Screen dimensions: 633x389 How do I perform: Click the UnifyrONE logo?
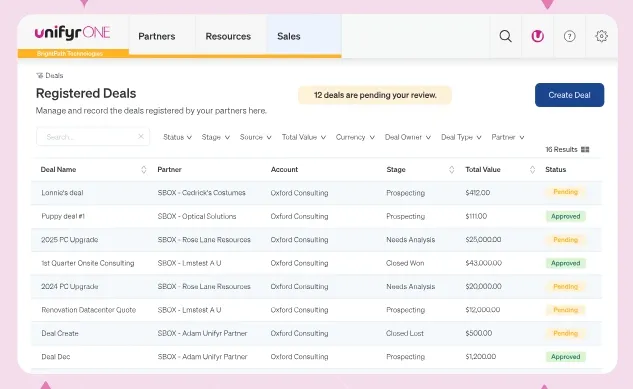(x=72, y=33)
